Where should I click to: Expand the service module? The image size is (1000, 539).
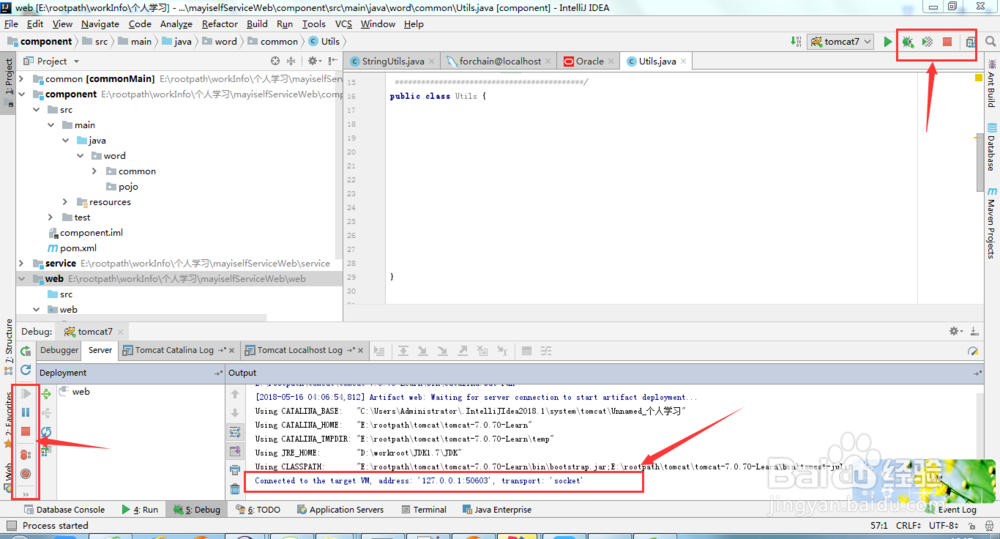(x=22, y=263)
